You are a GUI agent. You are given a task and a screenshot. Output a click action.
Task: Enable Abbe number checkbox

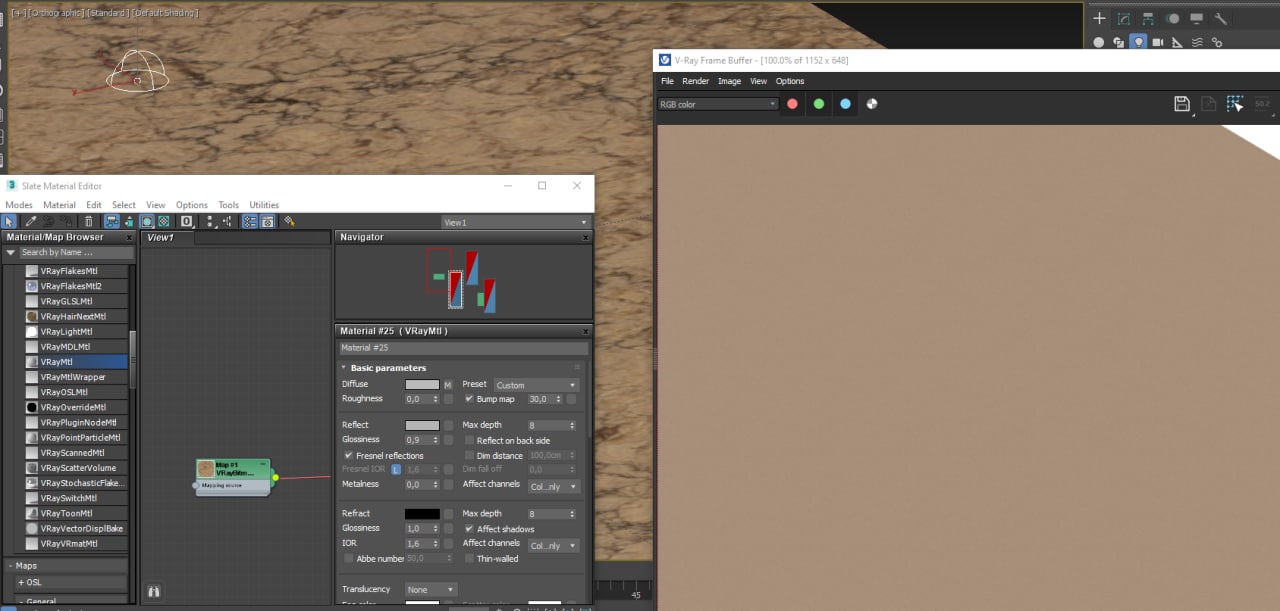point(348,559)
